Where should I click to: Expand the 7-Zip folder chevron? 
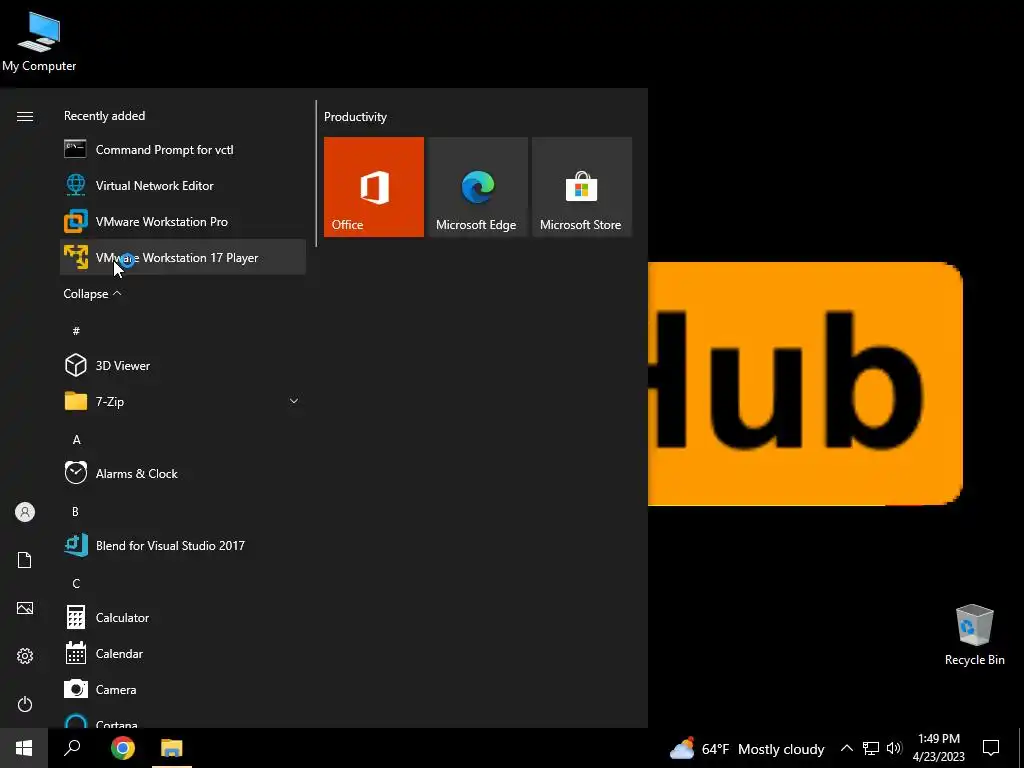click(294, 401)
